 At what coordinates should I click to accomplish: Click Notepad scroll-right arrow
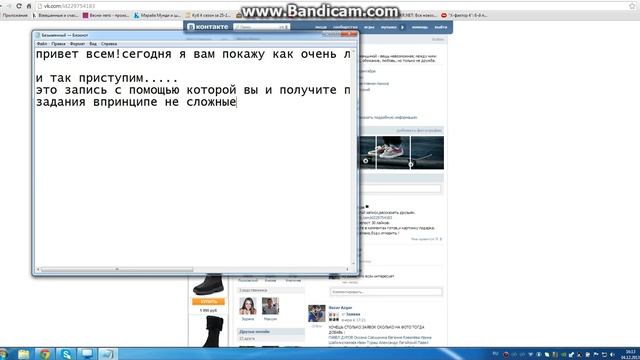point(347,269)
